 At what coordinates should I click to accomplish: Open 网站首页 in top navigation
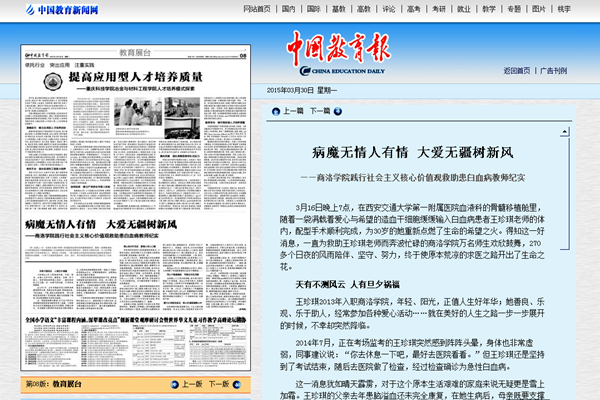256,8
